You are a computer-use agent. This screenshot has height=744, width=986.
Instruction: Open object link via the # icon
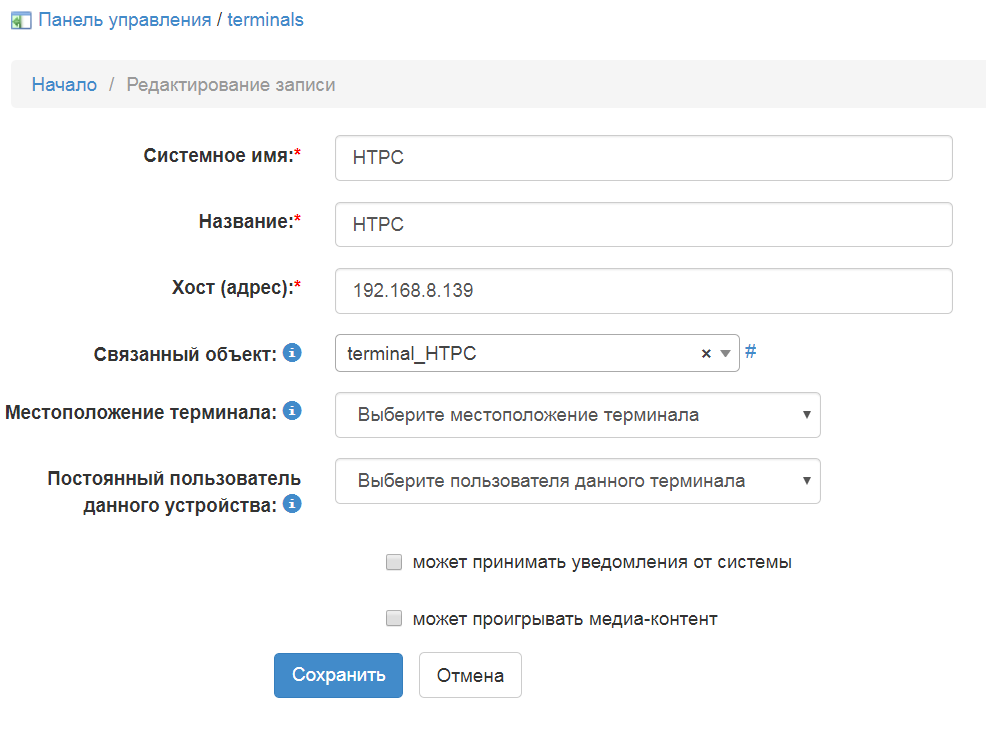pyautogui.click(x=750, y=352)
